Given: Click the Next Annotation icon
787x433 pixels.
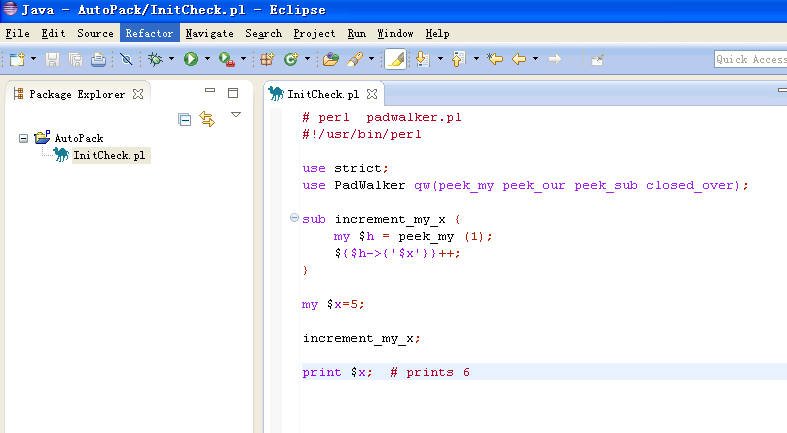Looking at the screenshot, I should (423, 60).
